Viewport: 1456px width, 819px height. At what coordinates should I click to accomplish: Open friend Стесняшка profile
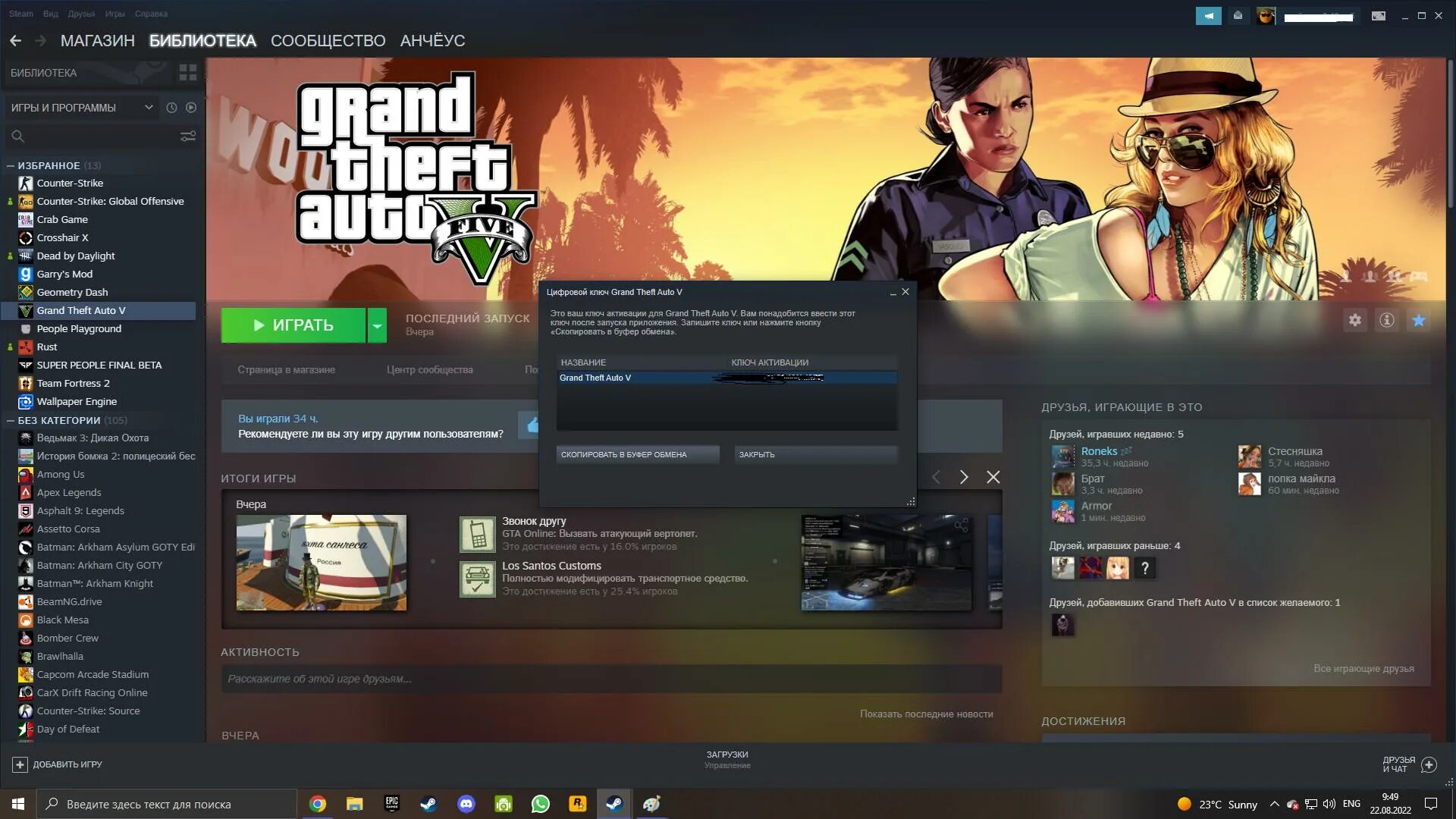click(1295, 451)
